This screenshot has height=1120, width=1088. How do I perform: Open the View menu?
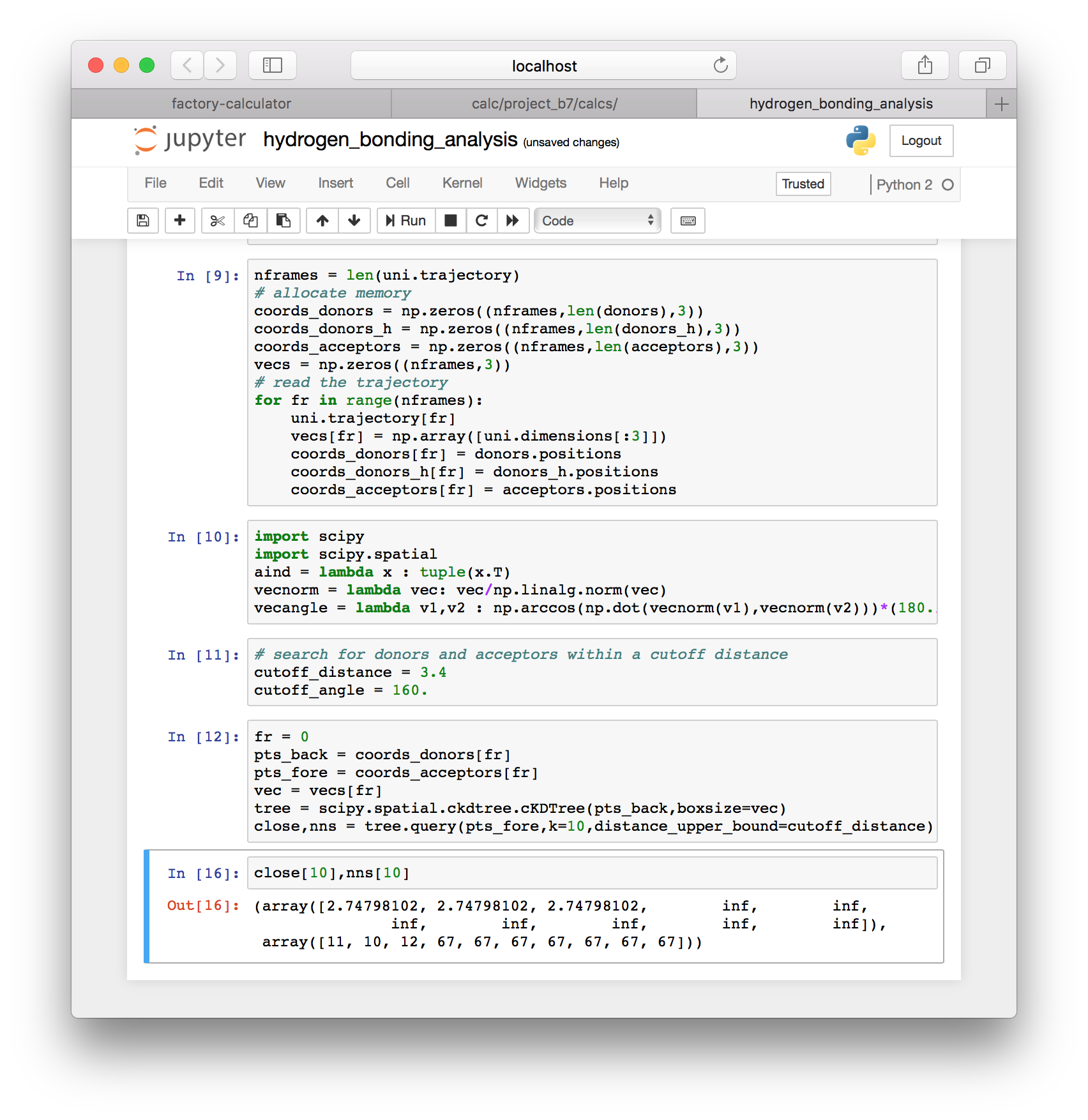pyautogui.click(x=270, y=183)
